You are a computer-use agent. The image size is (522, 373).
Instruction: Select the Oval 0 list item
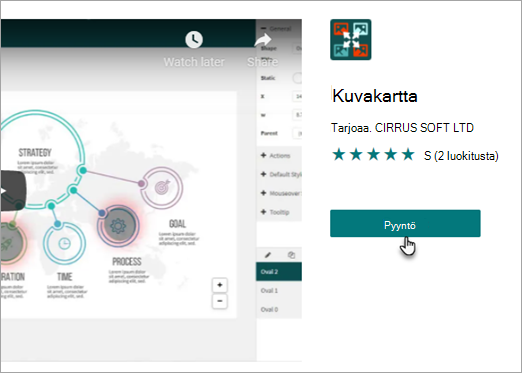[279, 309]
